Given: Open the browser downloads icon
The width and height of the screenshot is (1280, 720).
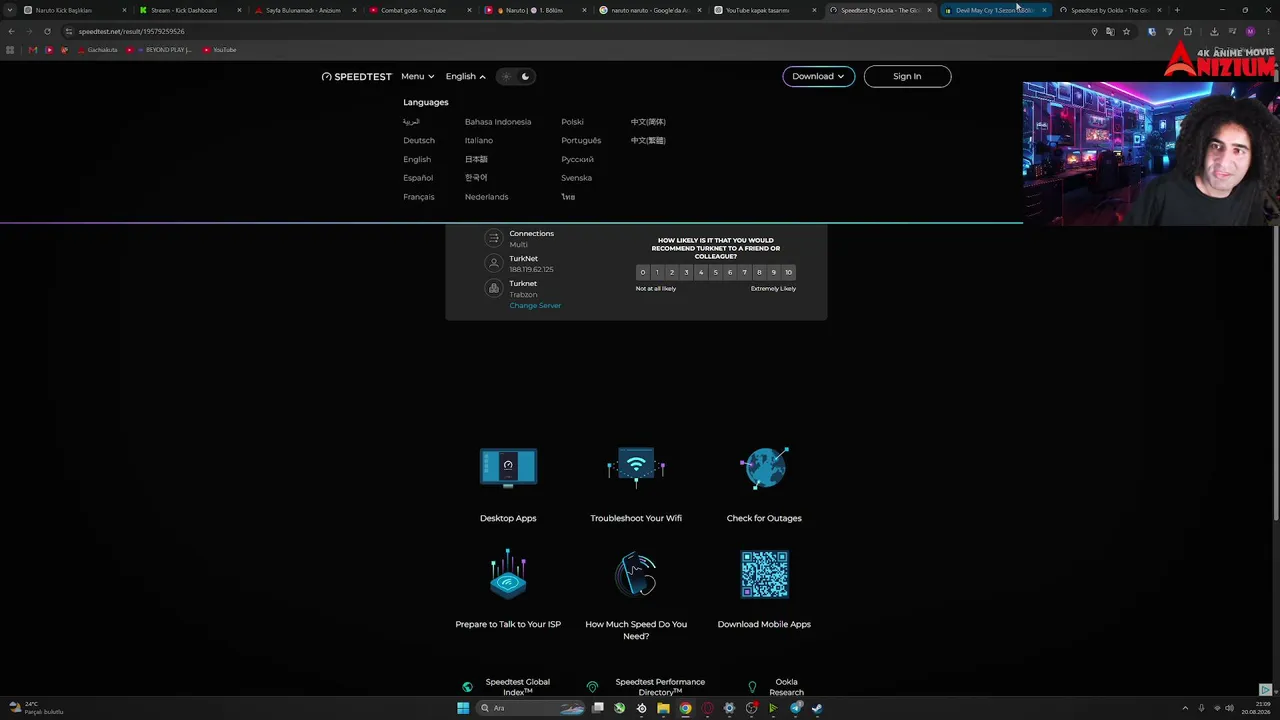Looking at the screenshot, I should tap(1214, 31).
